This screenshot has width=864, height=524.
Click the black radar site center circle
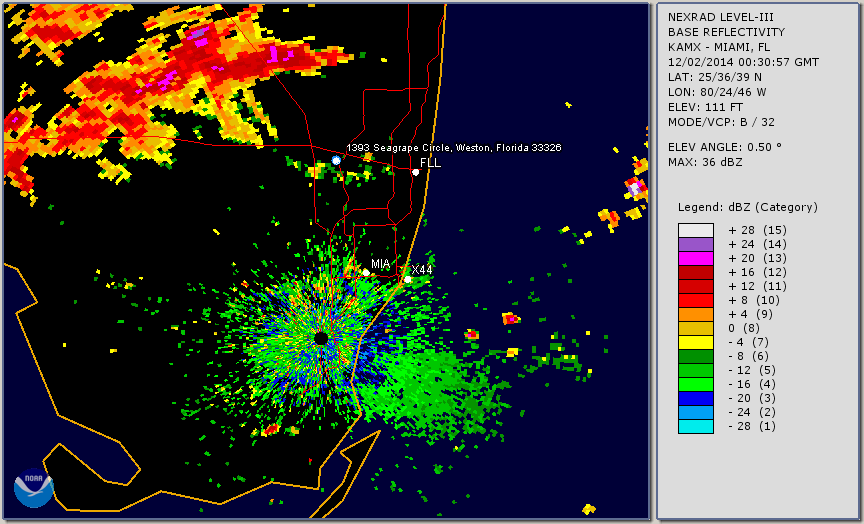[321, 338]
